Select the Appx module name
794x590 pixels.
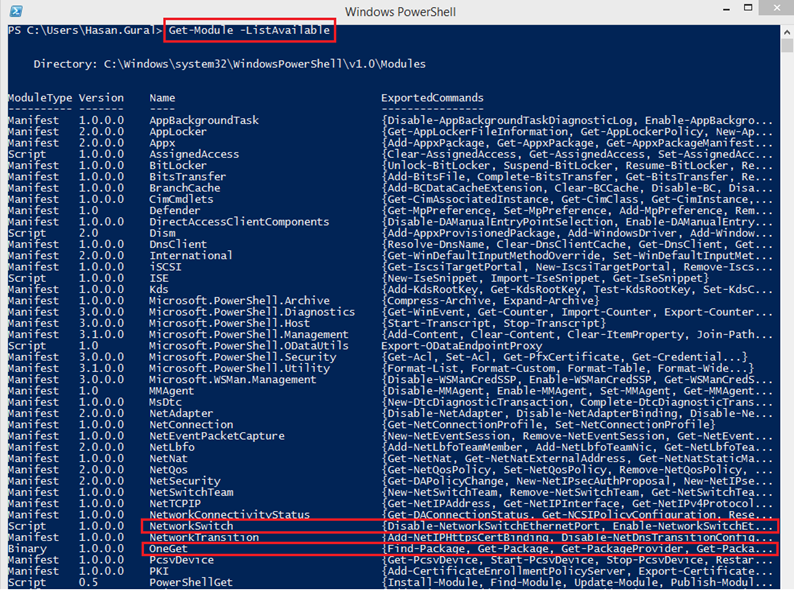[162, 143]
